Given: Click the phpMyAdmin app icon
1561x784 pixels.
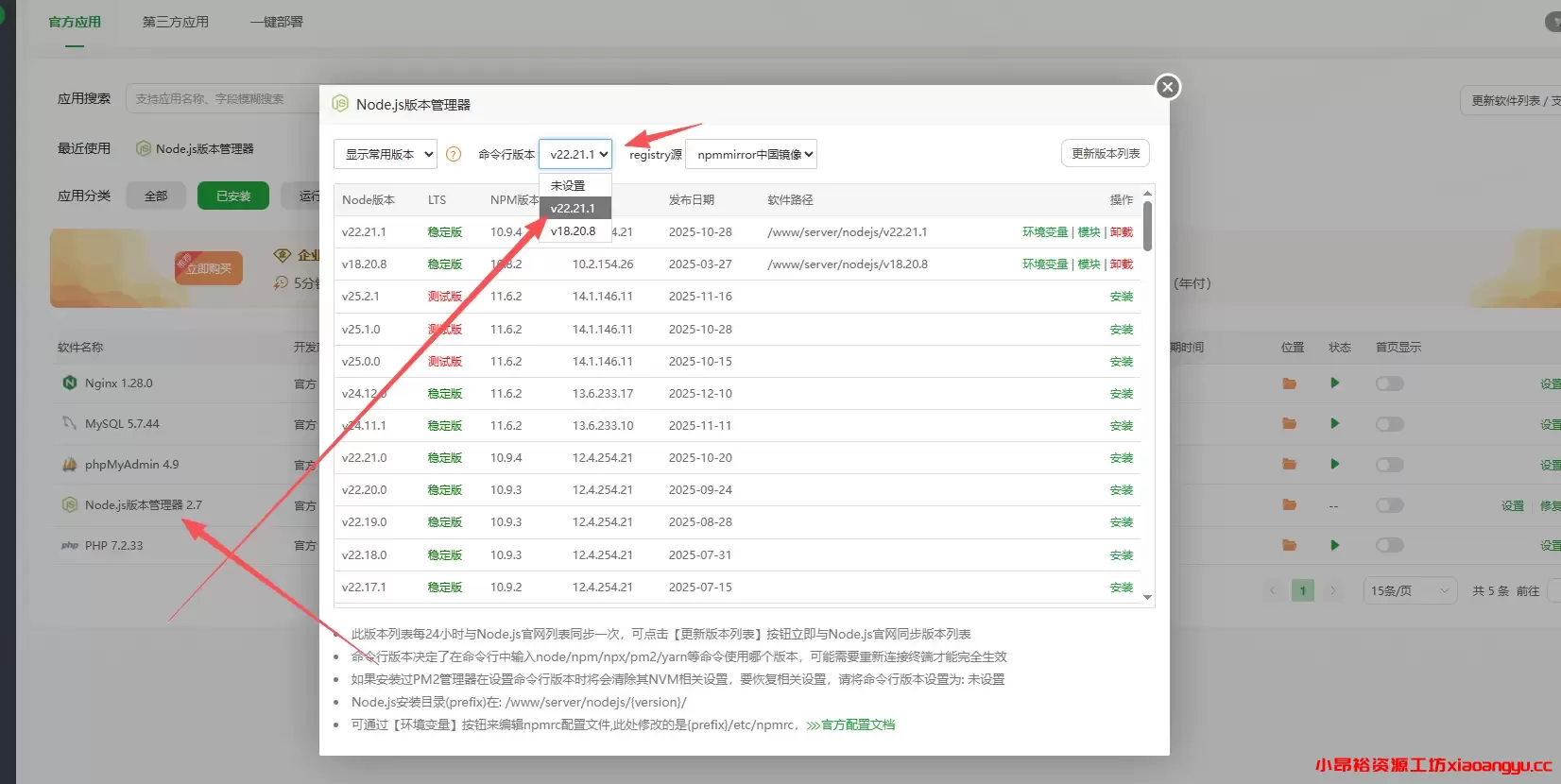Looking at the screenshot, I should click(69, 465).
